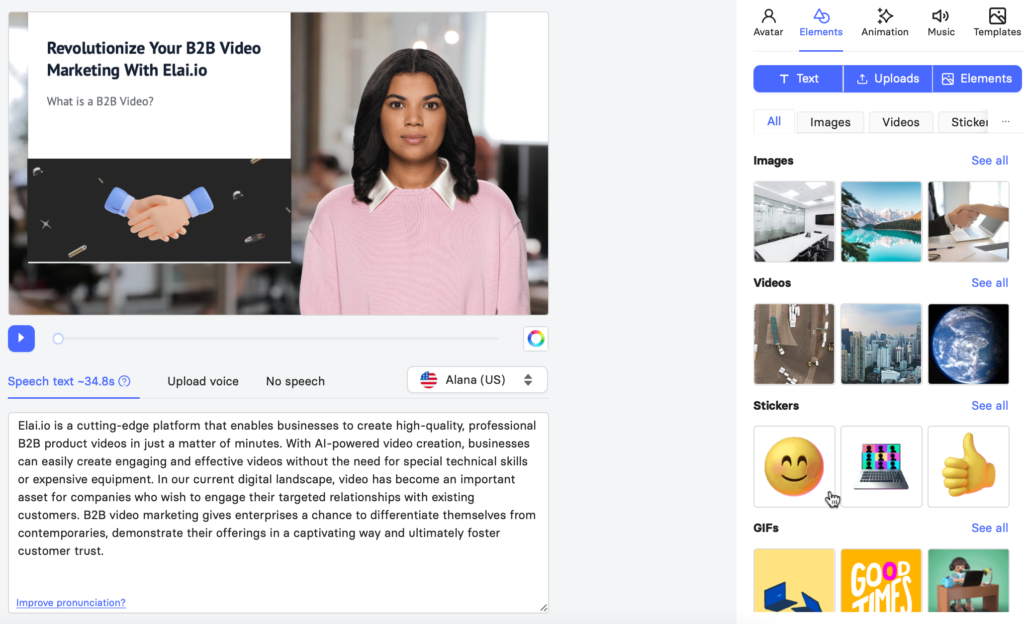
Task: Click the speech duration help icon
Action: (124, 381)
